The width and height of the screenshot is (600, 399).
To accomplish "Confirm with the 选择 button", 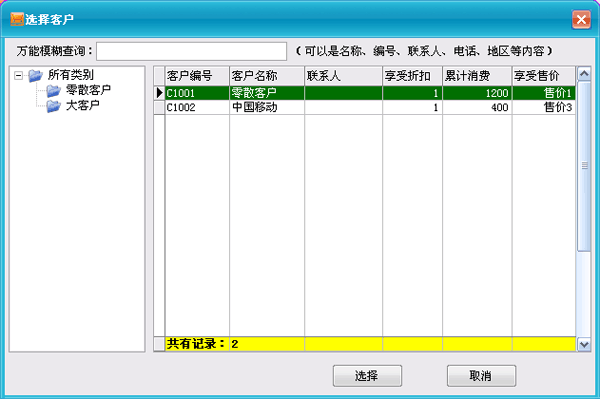I will (367, 376).
